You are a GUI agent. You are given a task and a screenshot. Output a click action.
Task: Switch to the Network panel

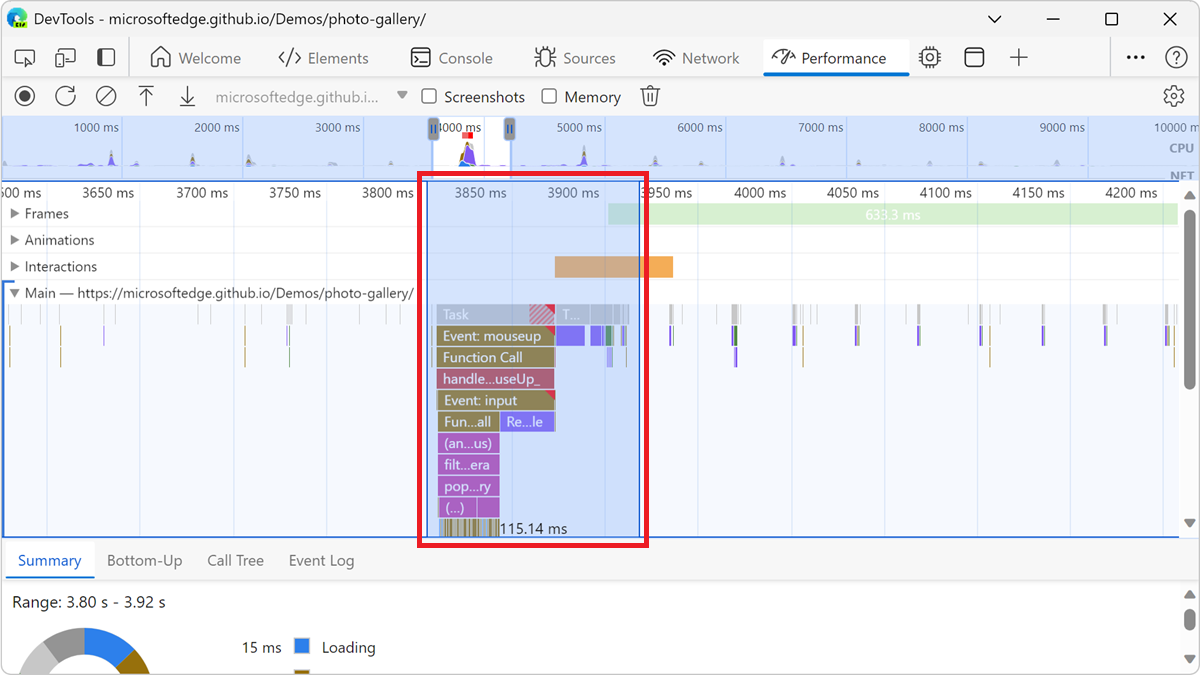coord(697,58)
